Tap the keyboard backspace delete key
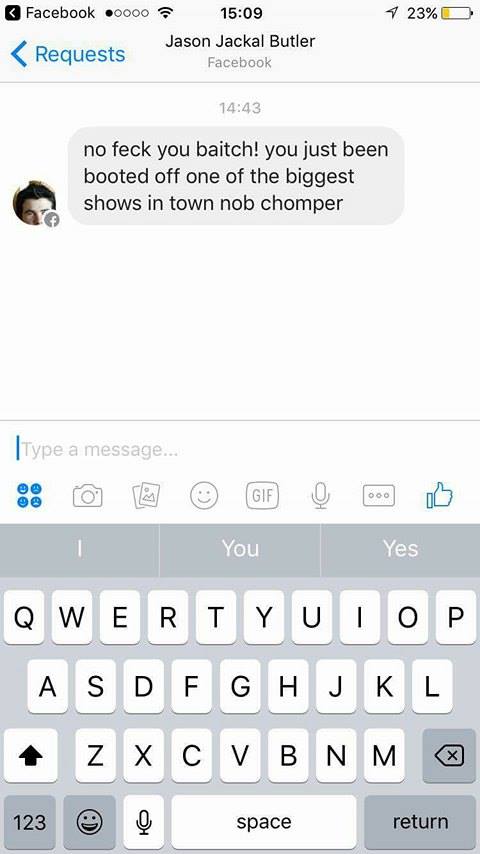Image resolution: width=480 pixels, height=854 pixels. [449, 755]
